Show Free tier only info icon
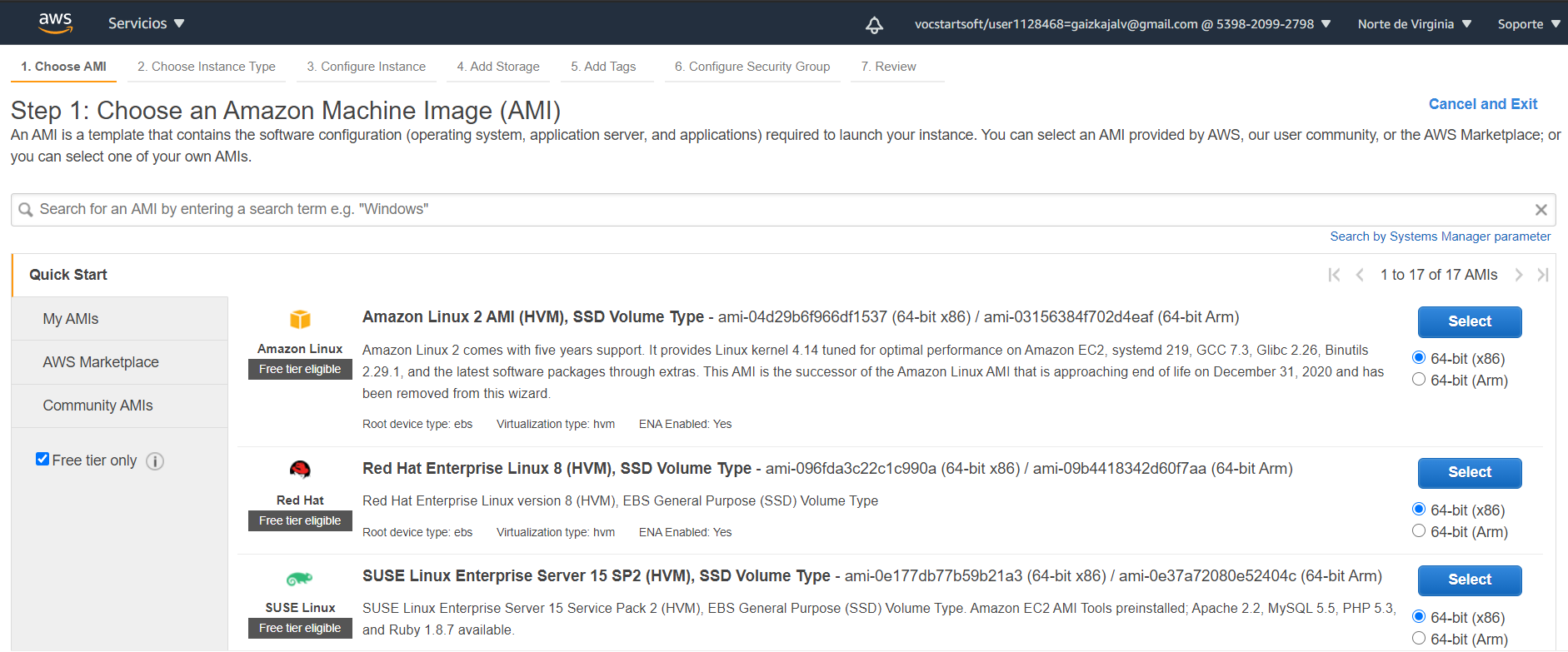This screenshot has height=652, width=1568. (x=155, y=461)
